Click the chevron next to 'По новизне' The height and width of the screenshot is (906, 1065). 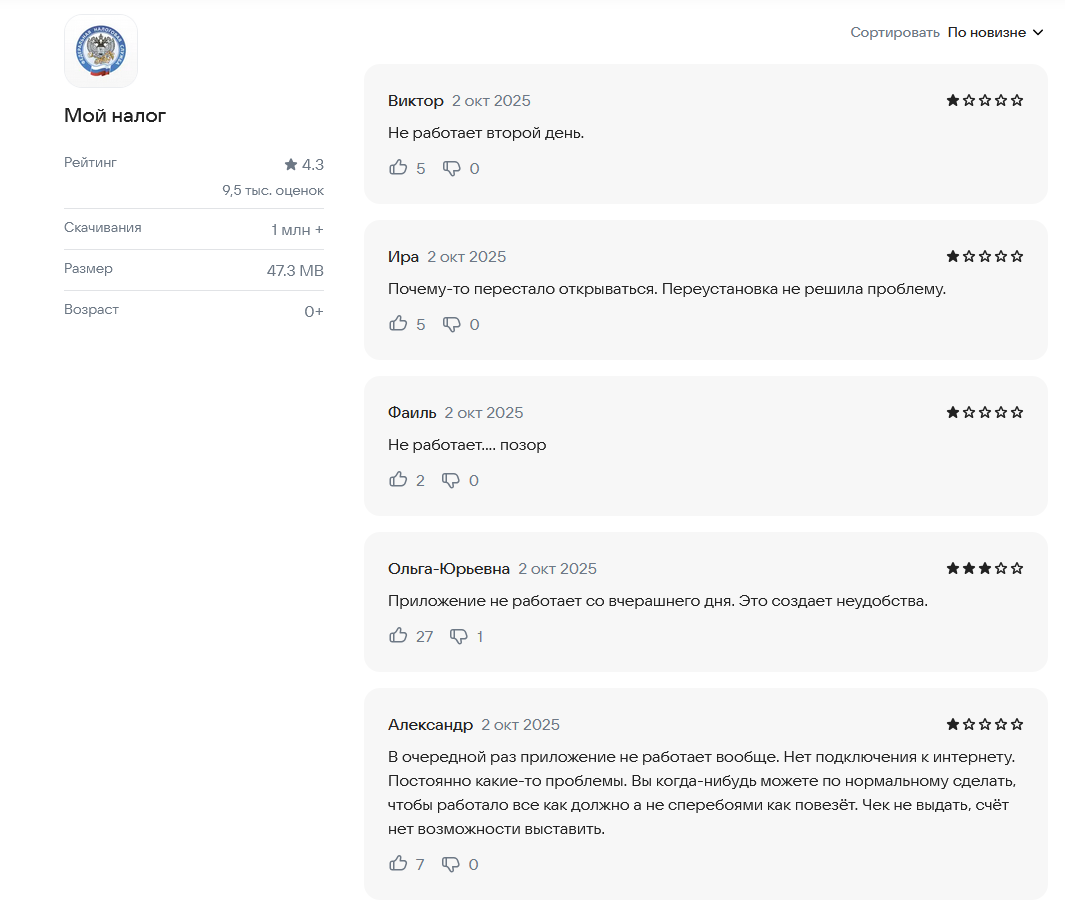tap(1038, 32)
